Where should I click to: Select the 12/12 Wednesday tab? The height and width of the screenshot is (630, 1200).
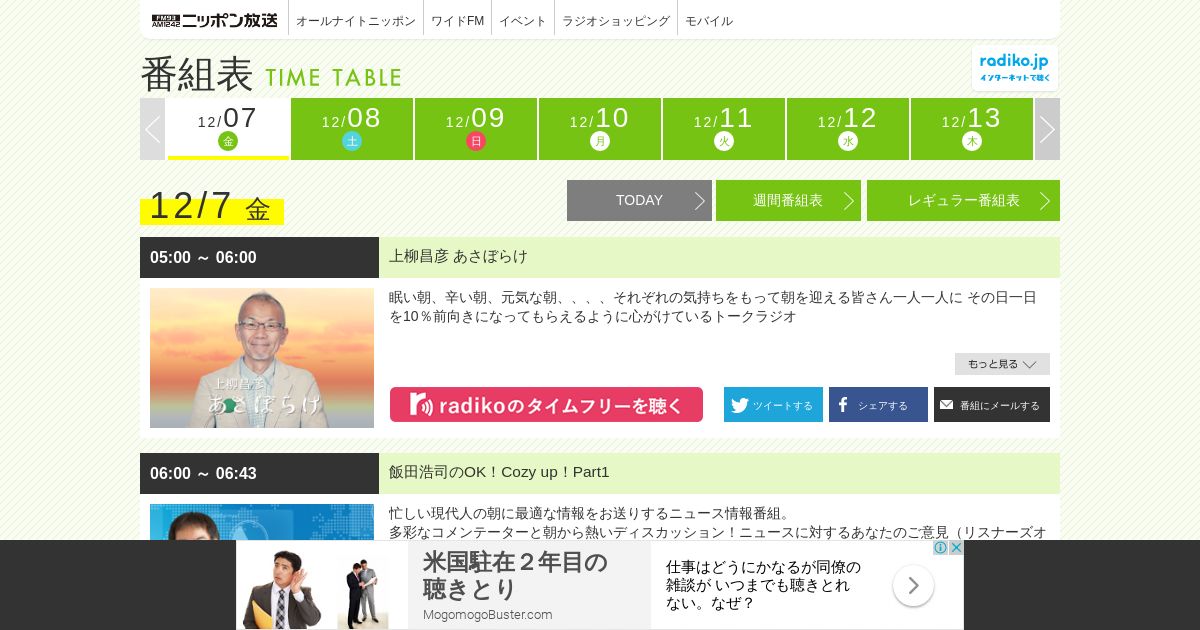click(x=848, y=129)
